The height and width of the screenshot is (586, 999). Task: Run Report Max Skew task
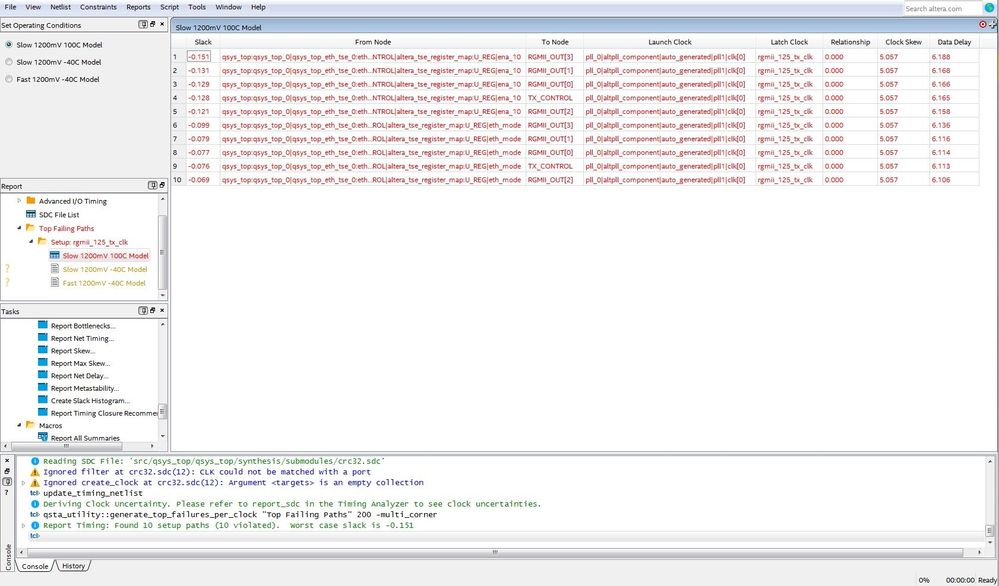(x=80, y=363)
